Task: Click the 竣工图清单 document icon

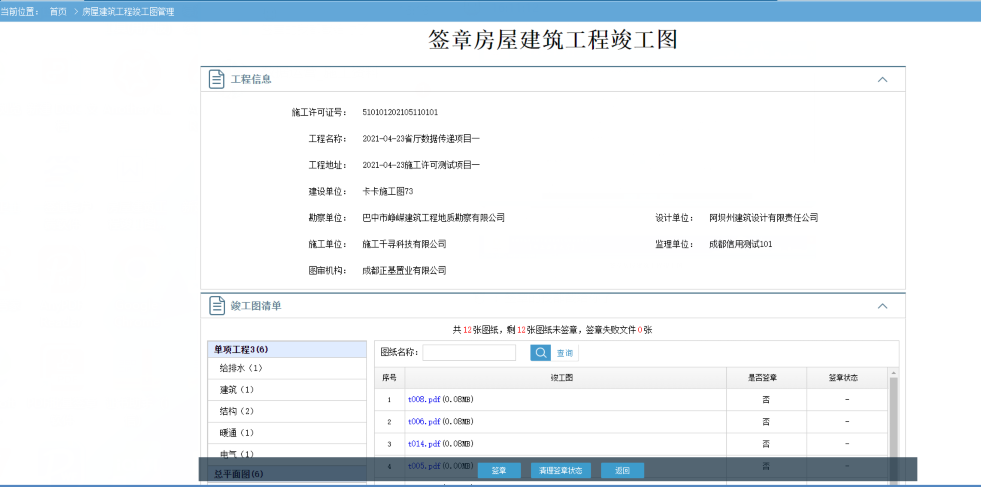Action: click(x=216, y=305)
